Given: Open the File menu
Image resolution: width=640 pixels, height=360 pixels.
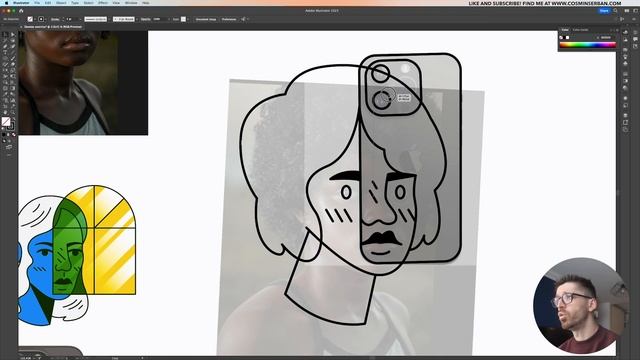Looking at the screenshot, I should [x=37, y=3].
